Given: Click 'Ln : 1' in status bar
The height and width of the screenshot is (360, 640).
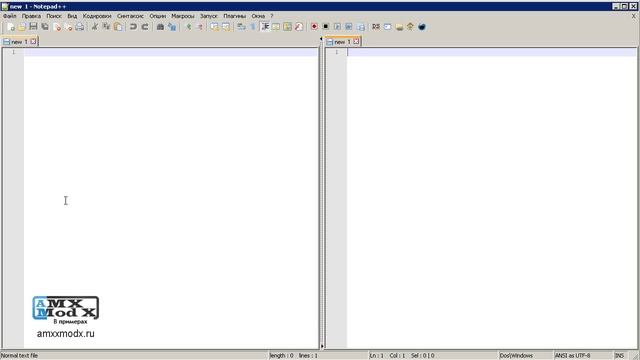Looking at the screenshot, I should click(376, 356).
